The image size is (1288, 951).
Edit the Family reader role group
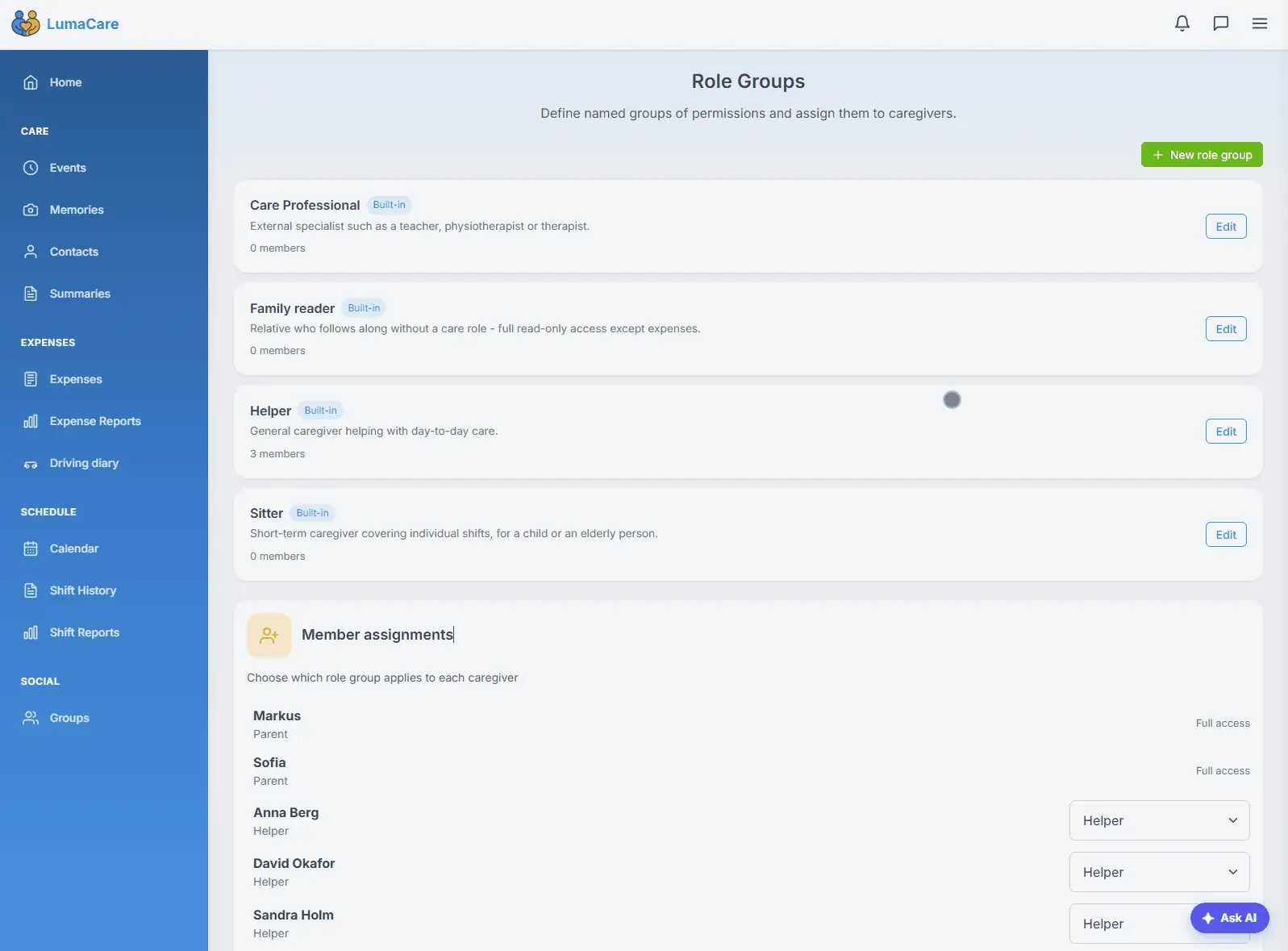pyautogui.click(x=1226, y=329)
